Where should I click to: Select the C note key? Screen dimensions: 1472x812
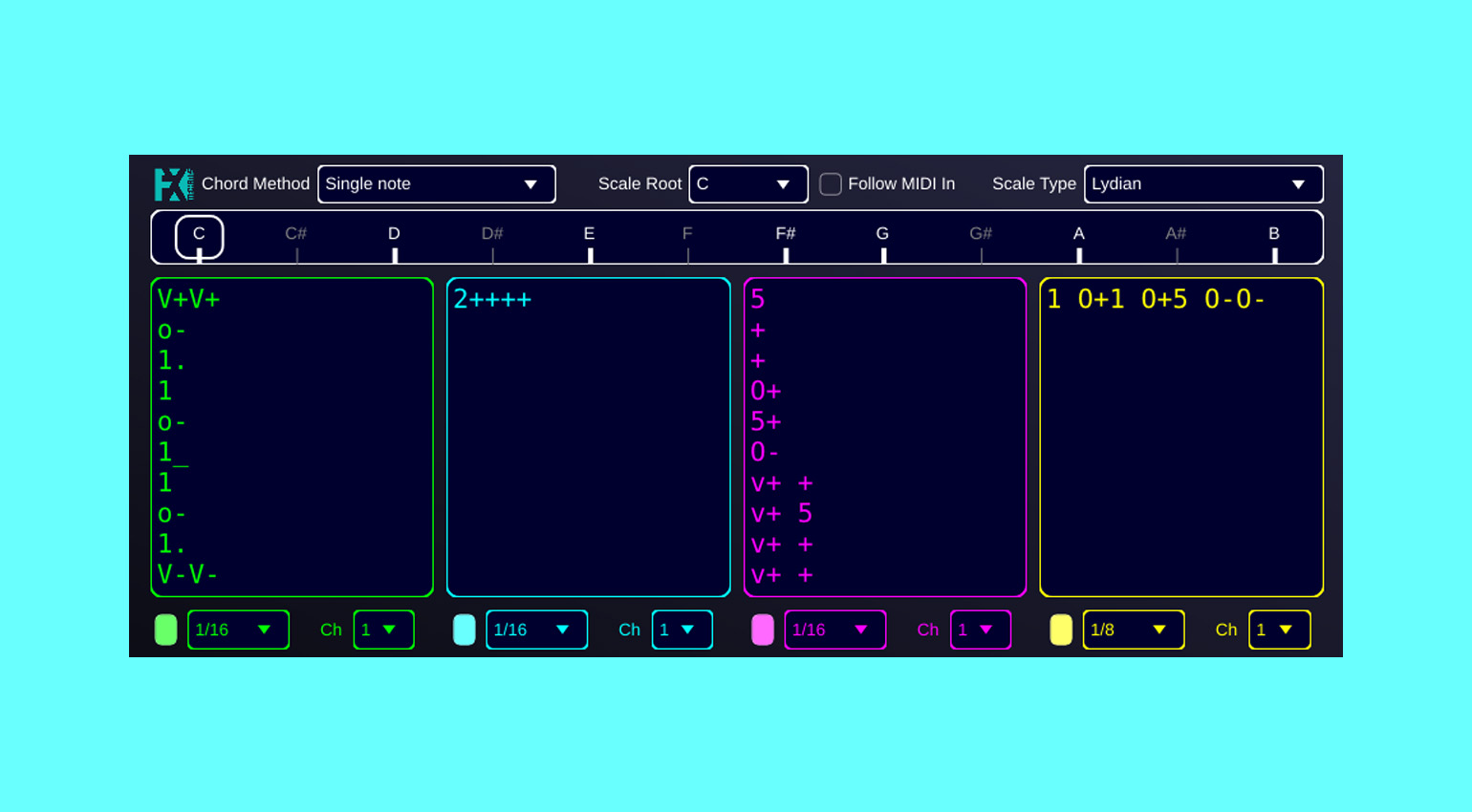[x=199, y=237]
